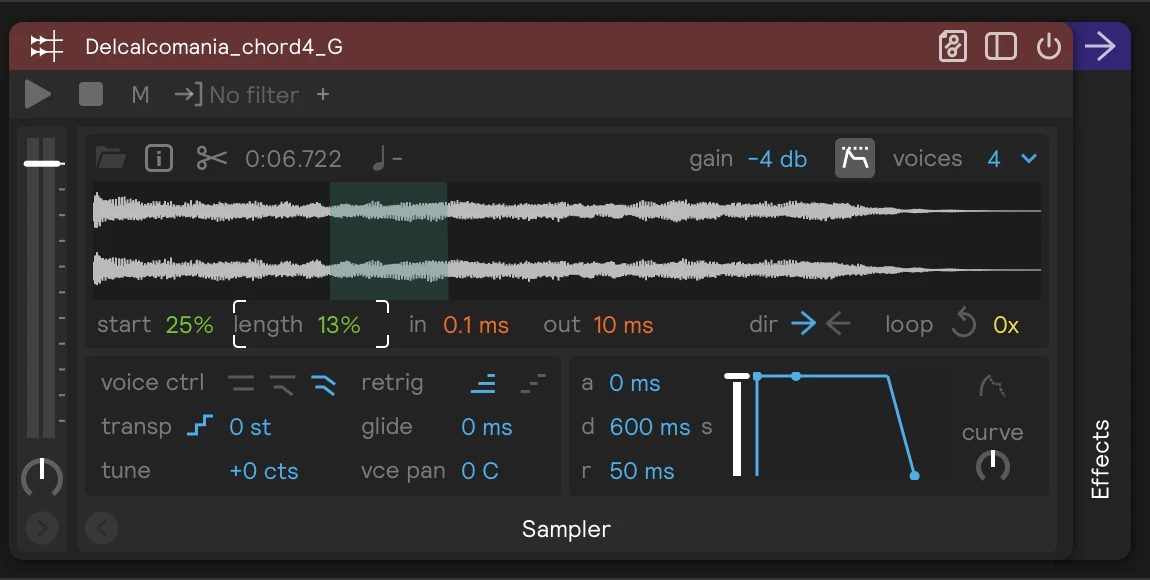Image resolution: width=1150 pixels, height=580 pixels.
Task: Adjust the start value 25%
Action: coord(189,325)
